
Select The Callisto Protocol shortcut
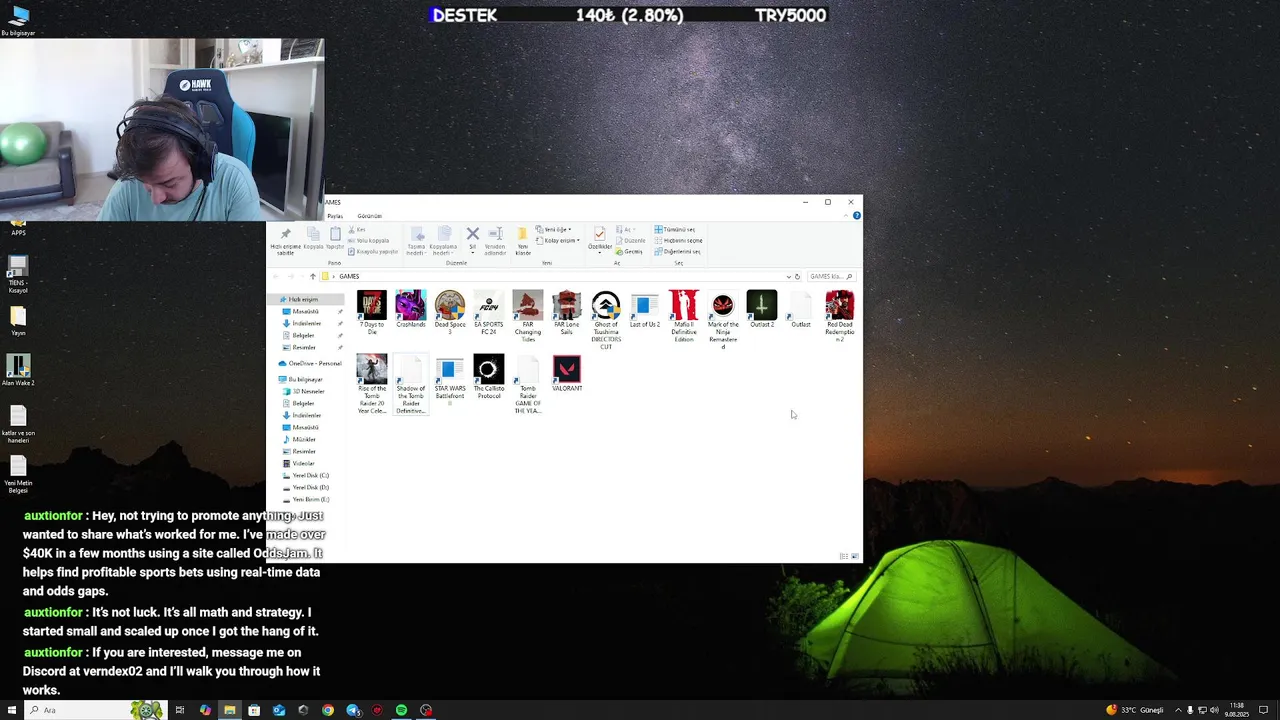click(489, 376)
